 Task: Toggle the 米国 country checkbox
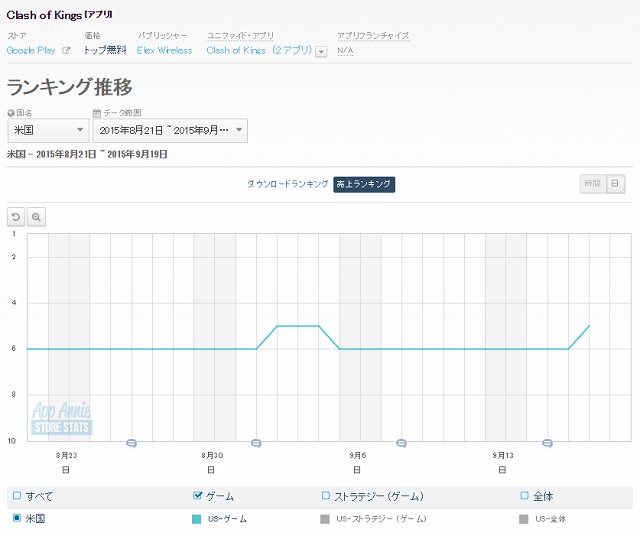(x=17, y=518)
